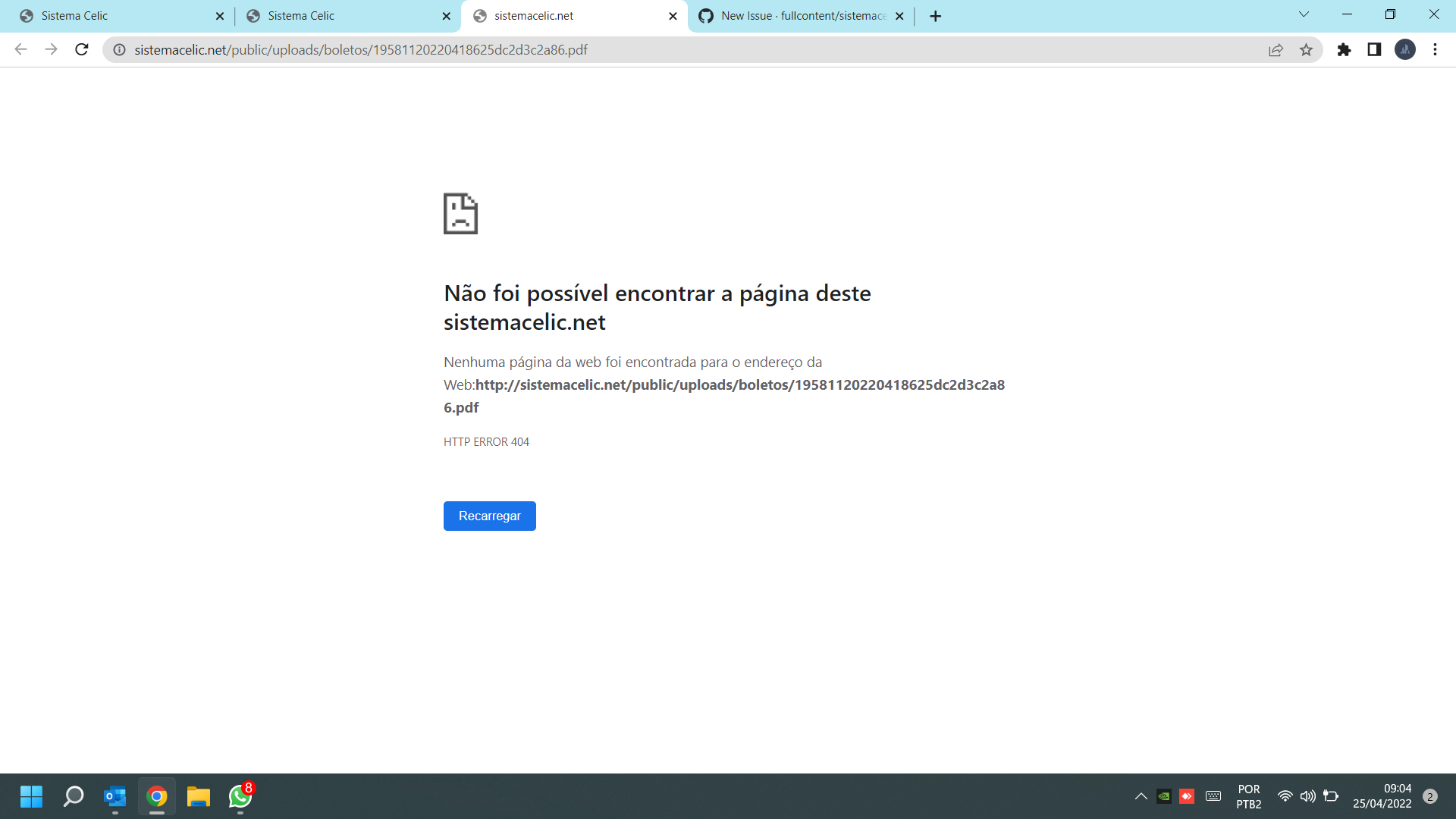Open the Windows Start menu
This screenshot has width=1456, height=819.
pos(31,796)
